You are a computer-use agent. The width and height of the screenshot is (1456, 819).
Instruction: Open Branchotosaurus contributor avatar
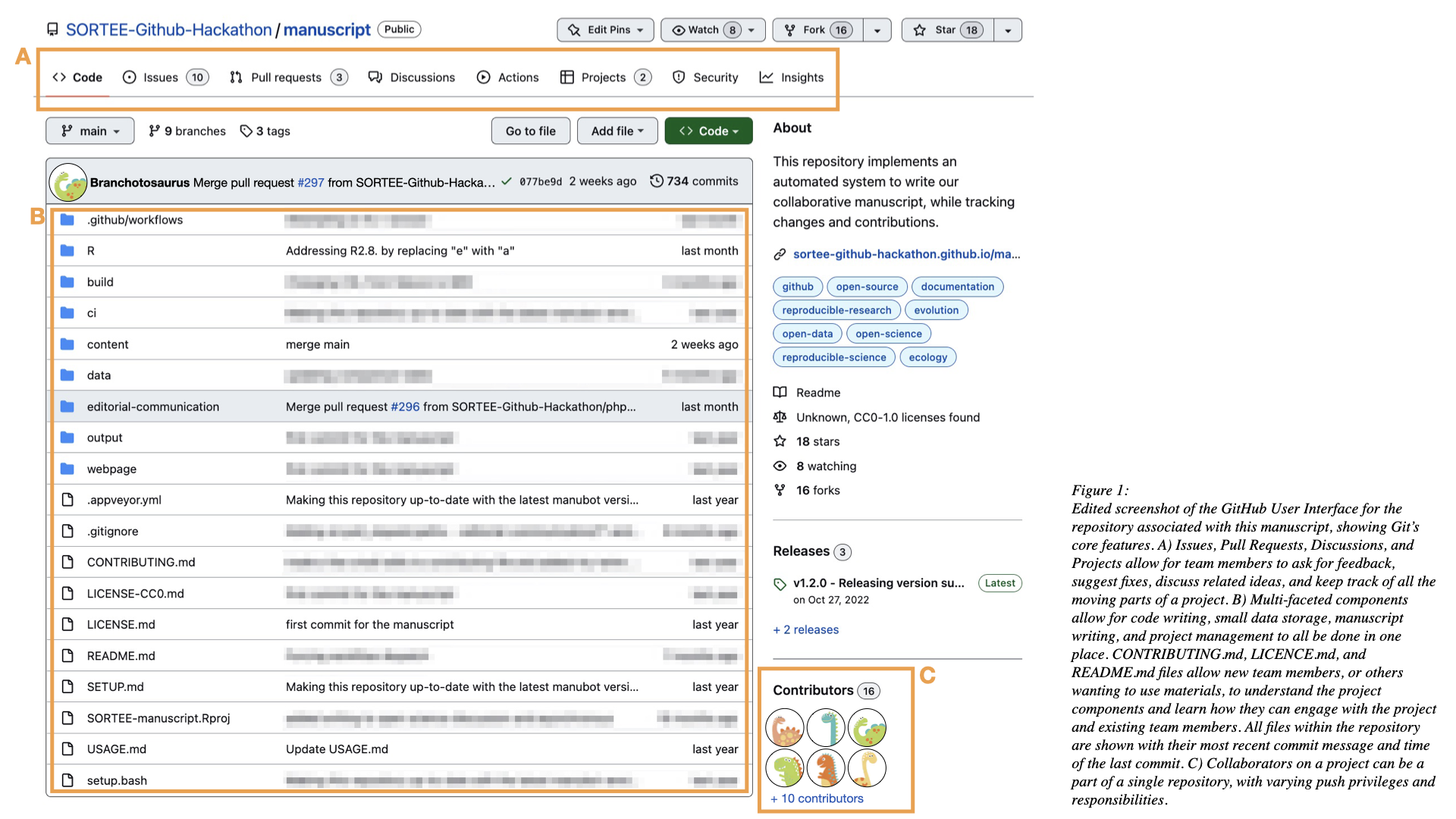click(x=68, y=182)
